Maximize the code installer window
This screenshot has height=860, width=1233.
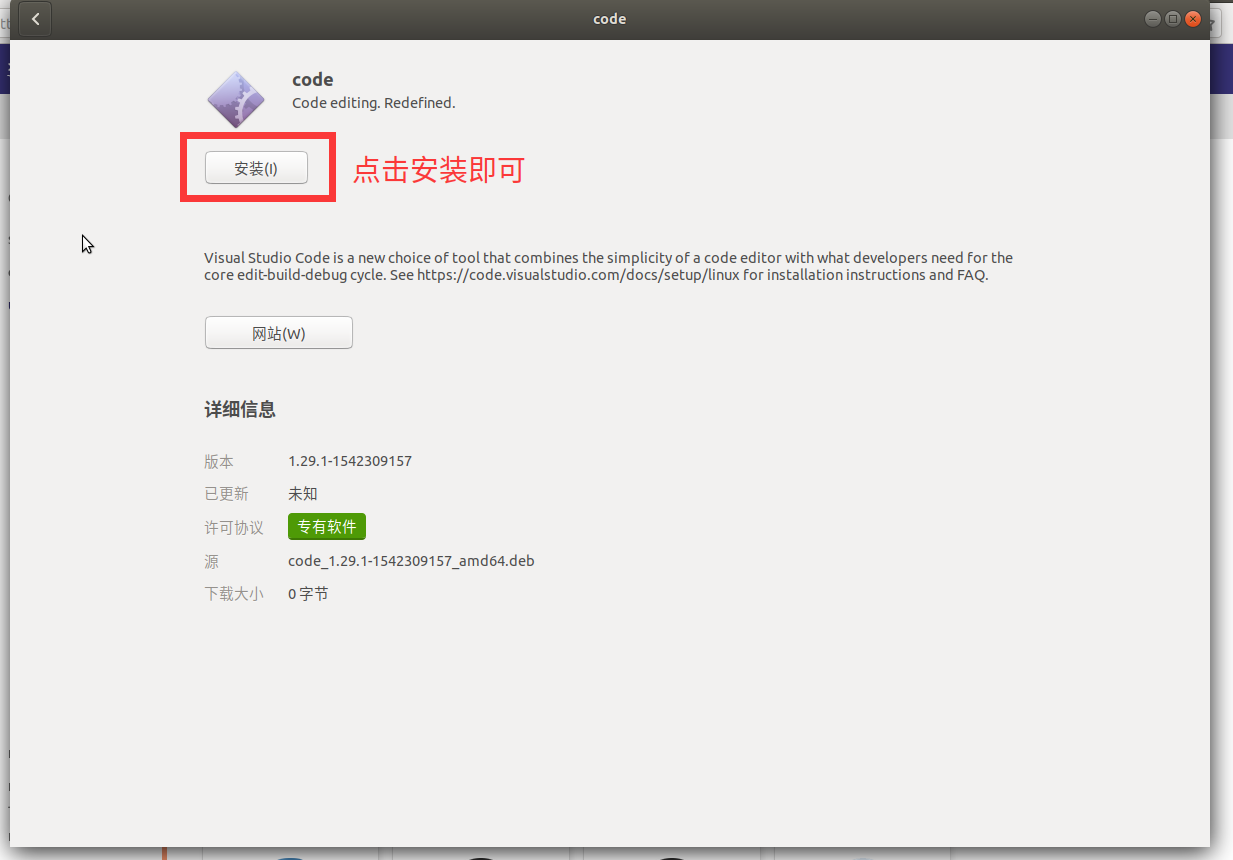pyautogui.click(x=1173, y=19)
